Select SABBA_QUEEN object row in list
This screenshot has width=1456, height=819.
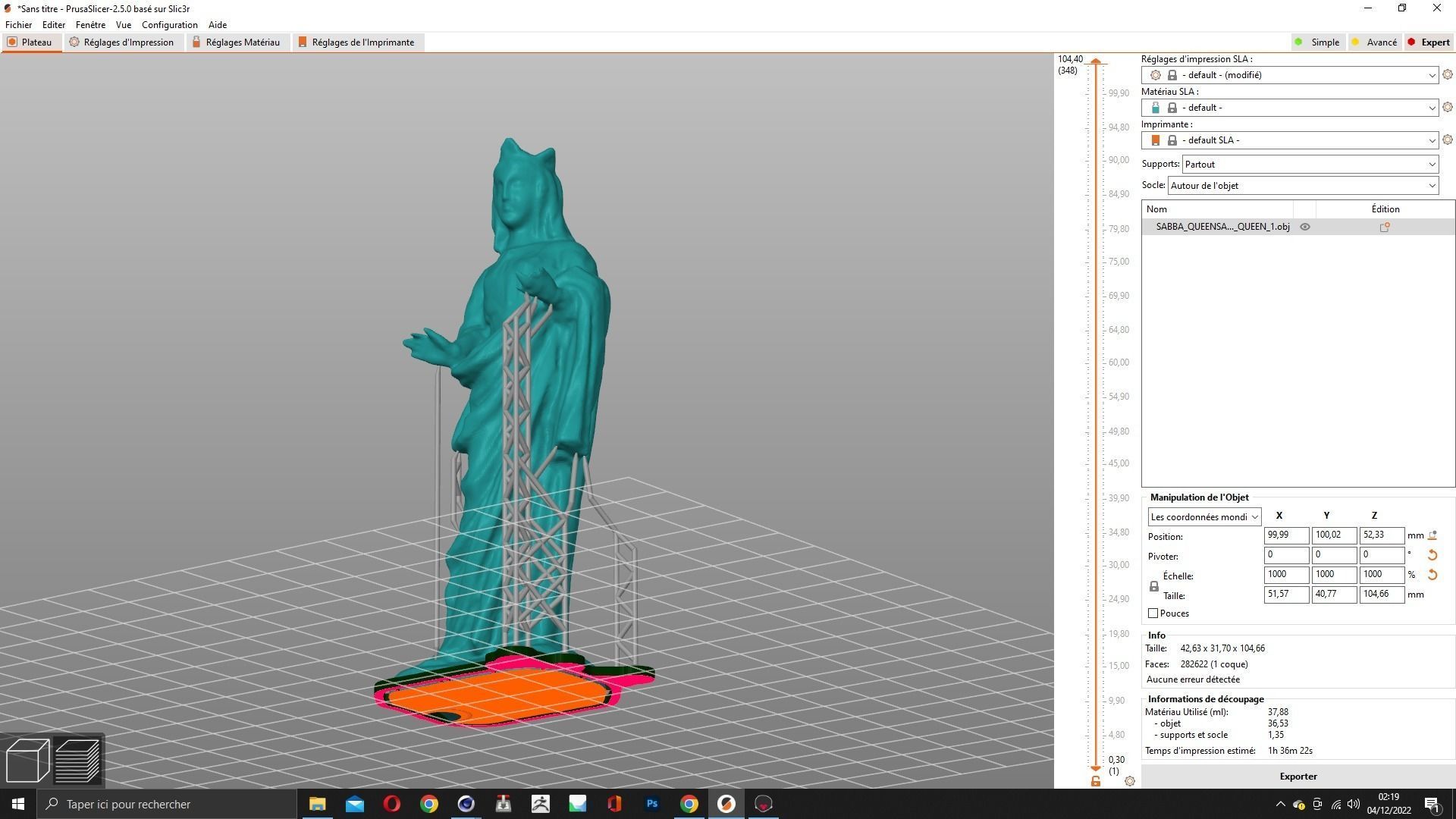(1298, 227)
